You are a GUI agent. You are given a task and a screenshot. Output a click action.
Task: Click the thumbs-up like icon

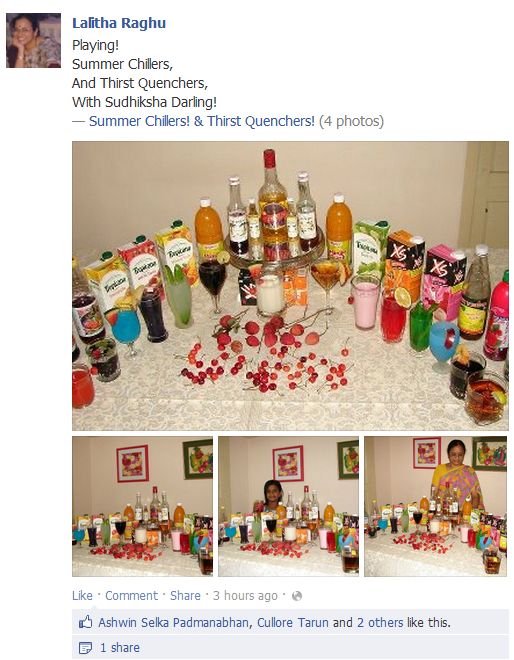[x=85, y=622]
